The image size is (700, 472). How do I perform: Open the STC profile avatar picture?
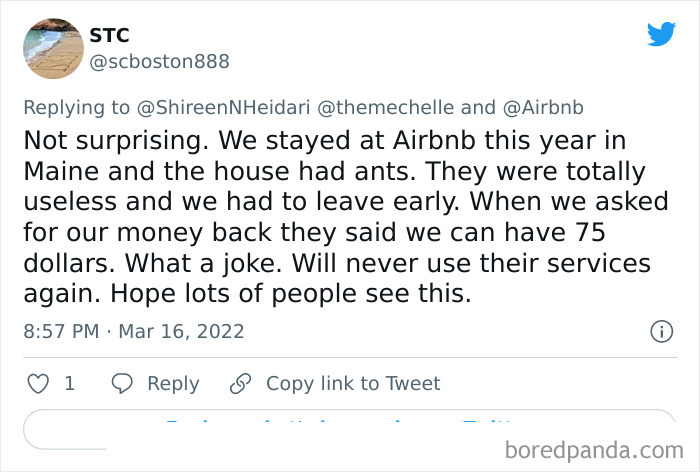[53, 48]
